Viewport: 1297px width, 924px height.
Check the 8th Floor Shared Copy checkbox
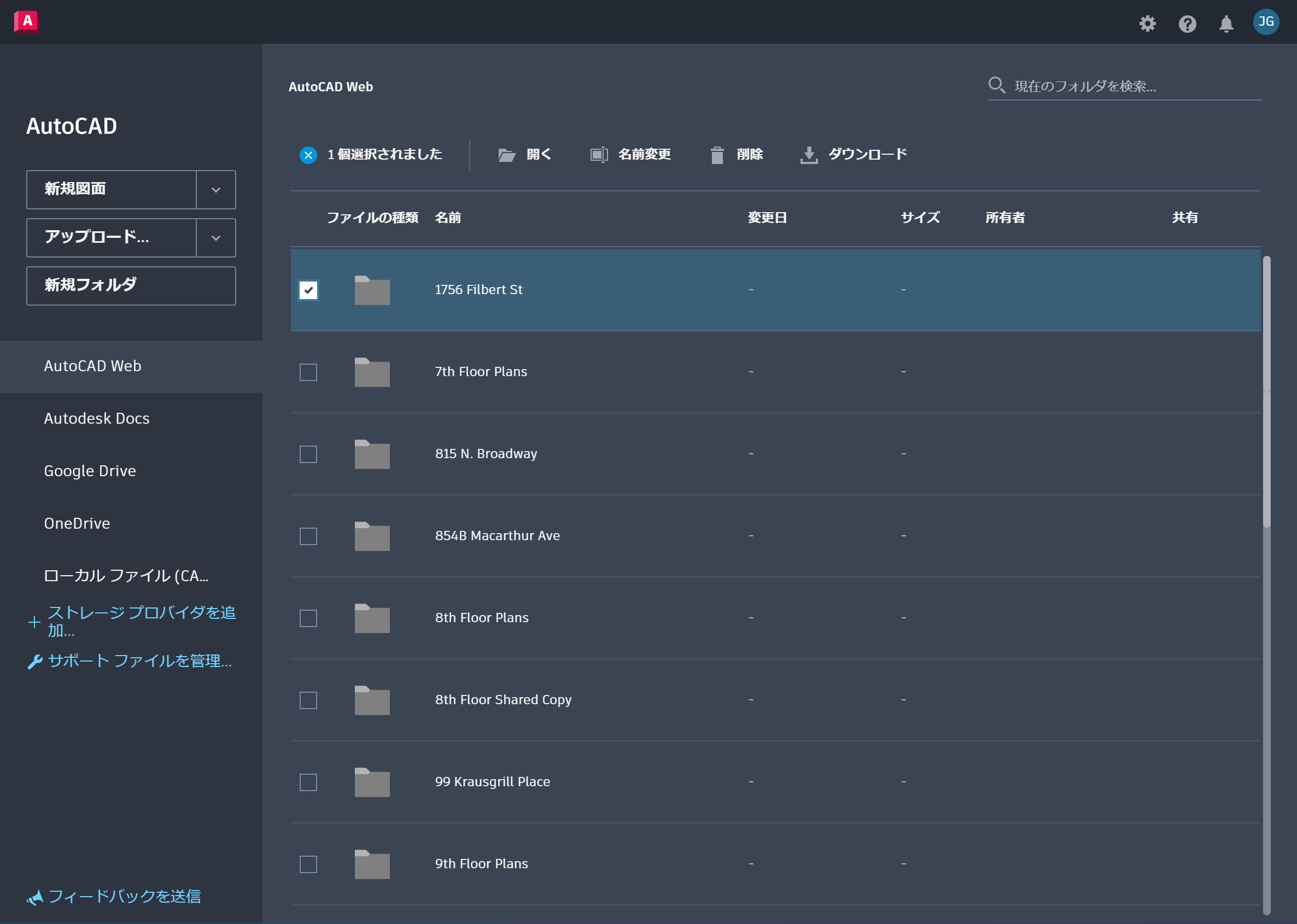pyautogui.click(x=308, y=700)
